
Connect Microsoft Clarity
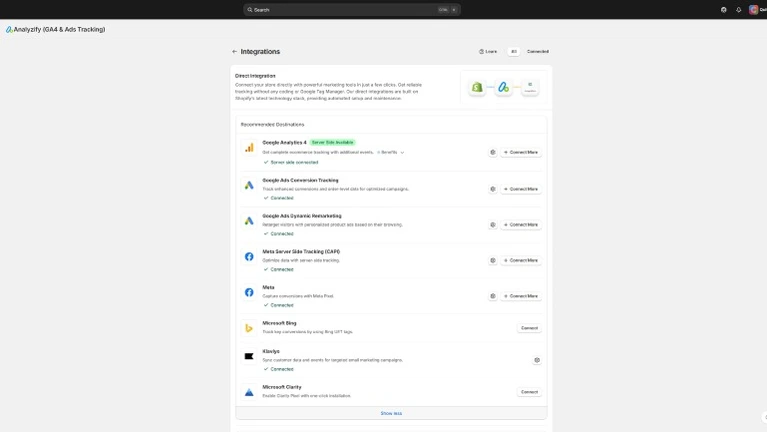[529, 392]
